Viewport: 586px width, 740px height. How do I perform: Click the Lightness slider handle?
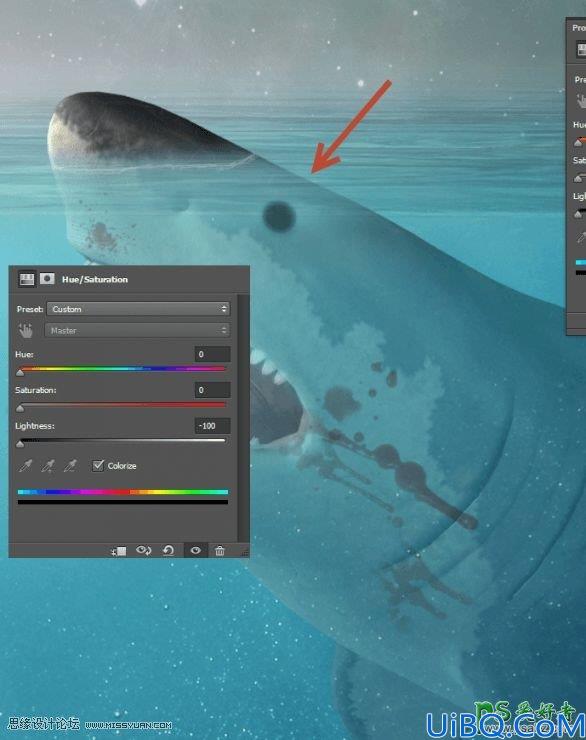(20, 444)
